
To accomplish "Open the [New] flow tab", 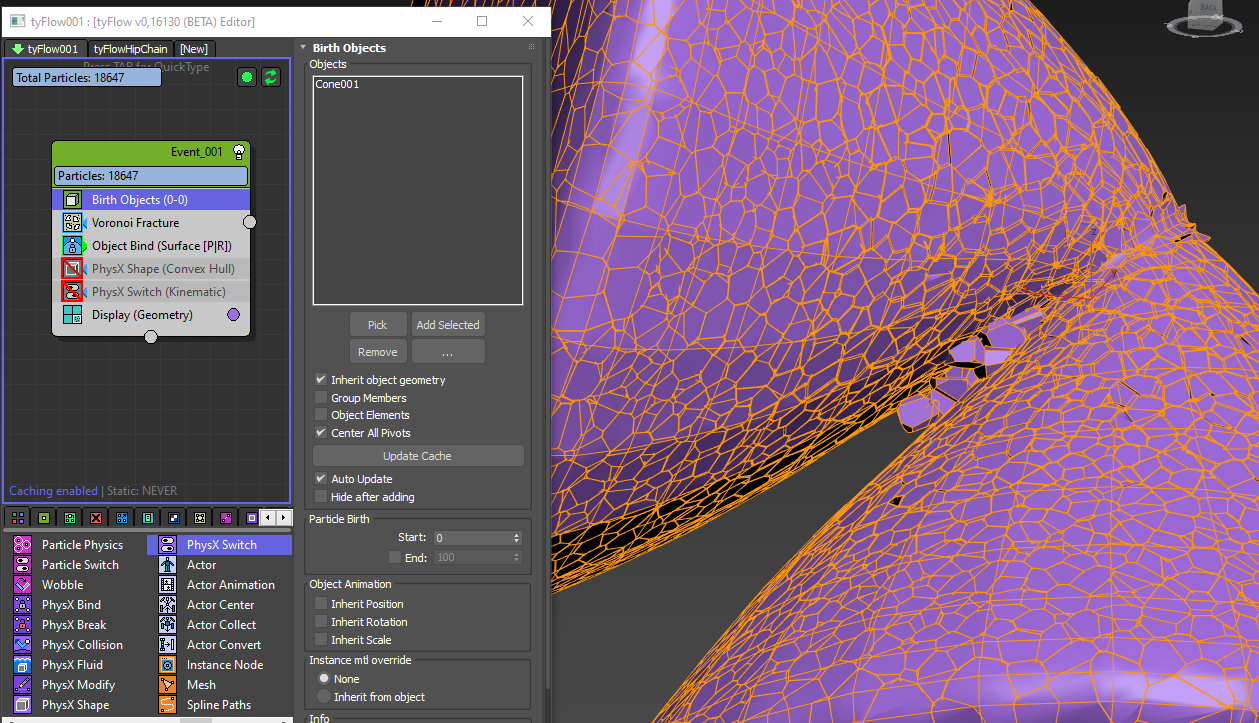I will [x=194, y=49].
